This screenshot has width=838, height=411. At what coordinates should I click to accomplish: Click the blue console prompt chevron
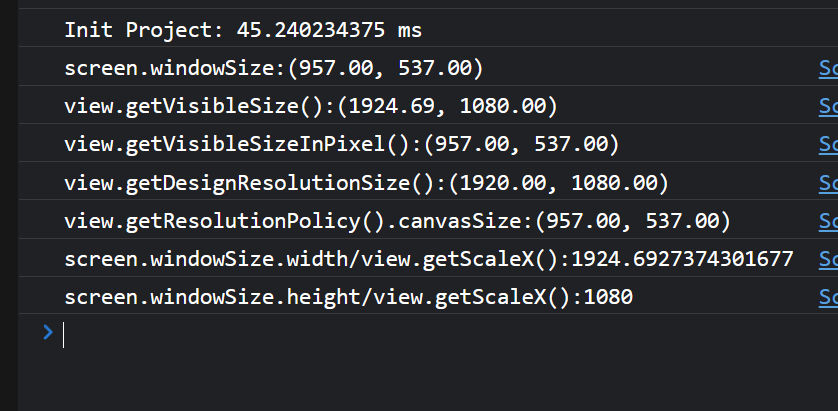[48, 333]
